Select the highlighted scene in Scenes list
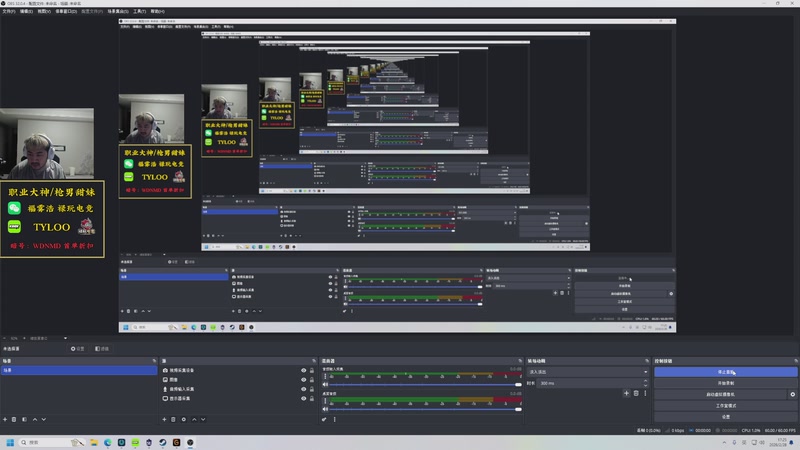 tap(79, 370)
